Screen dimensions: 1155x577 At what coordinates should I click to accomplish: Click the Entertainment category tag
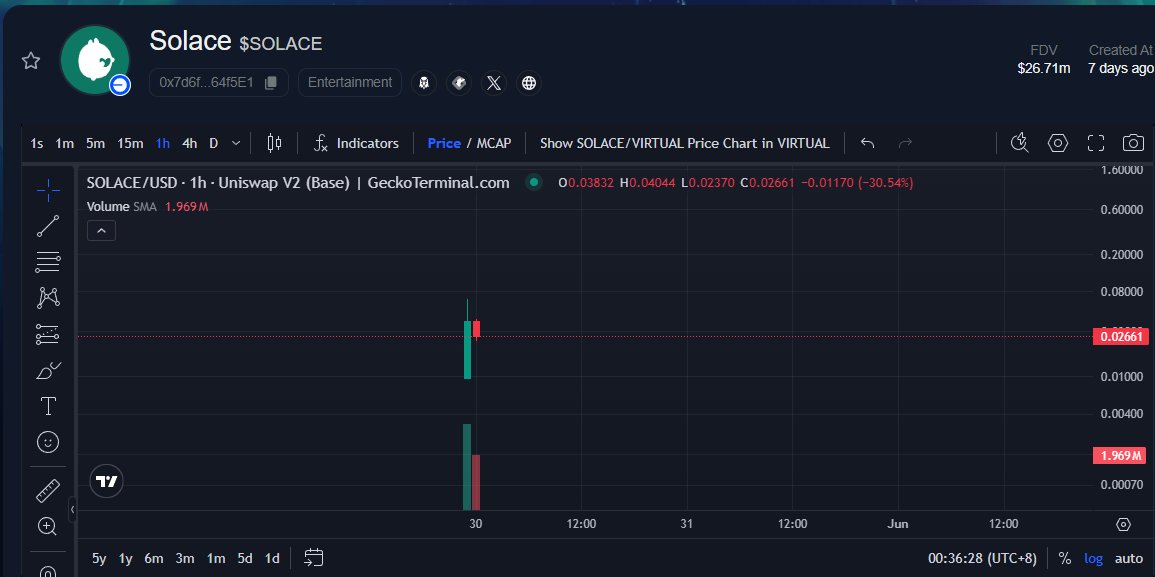pyautogui.click(x=350, y=83)
